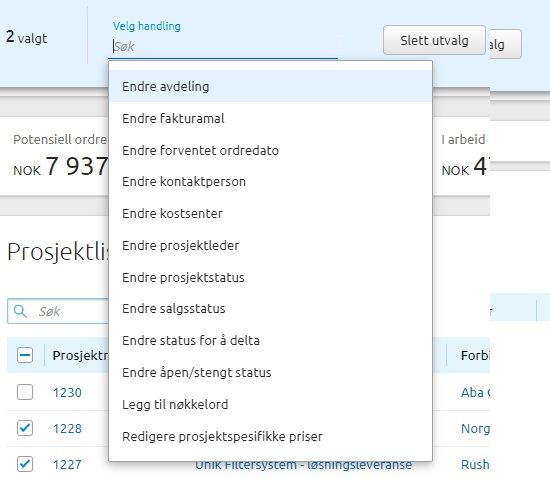Screen dimensions: 550x478
Task: Select Endre forventet ordredato
Action: [x=270, y=150]
